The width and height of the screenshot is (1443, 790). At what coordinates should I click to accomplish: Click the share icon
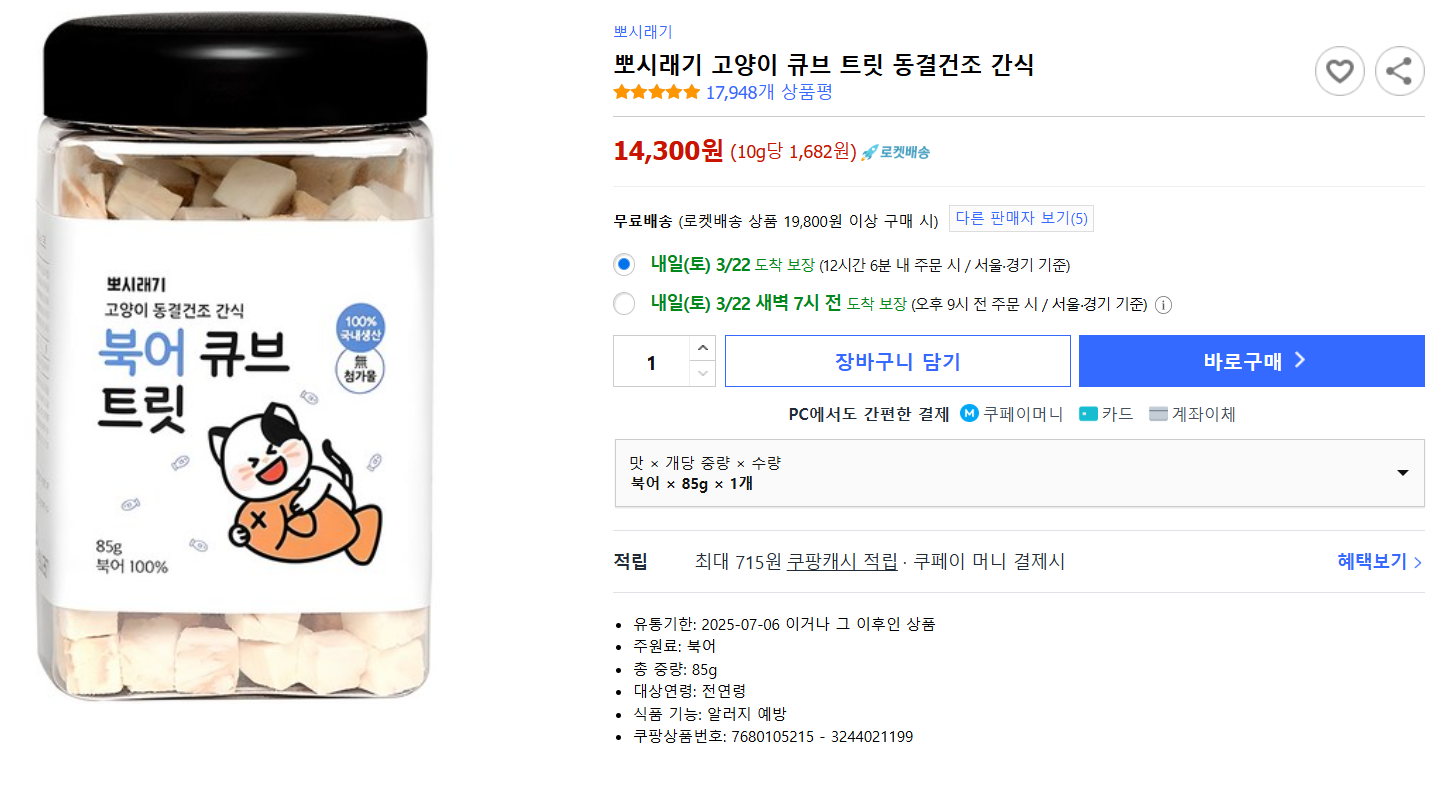tap(1399, 71)
